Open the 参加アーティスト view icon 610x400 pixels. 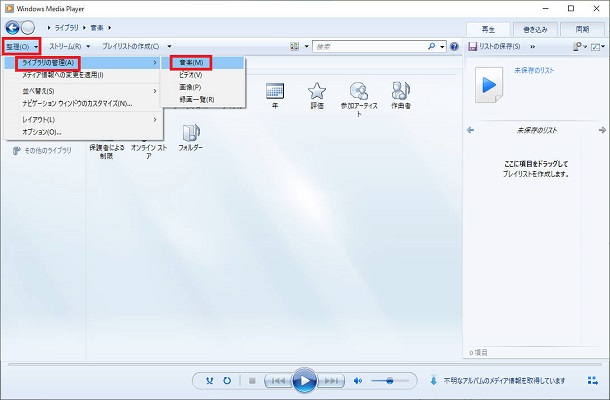click(x=359, y=99)
